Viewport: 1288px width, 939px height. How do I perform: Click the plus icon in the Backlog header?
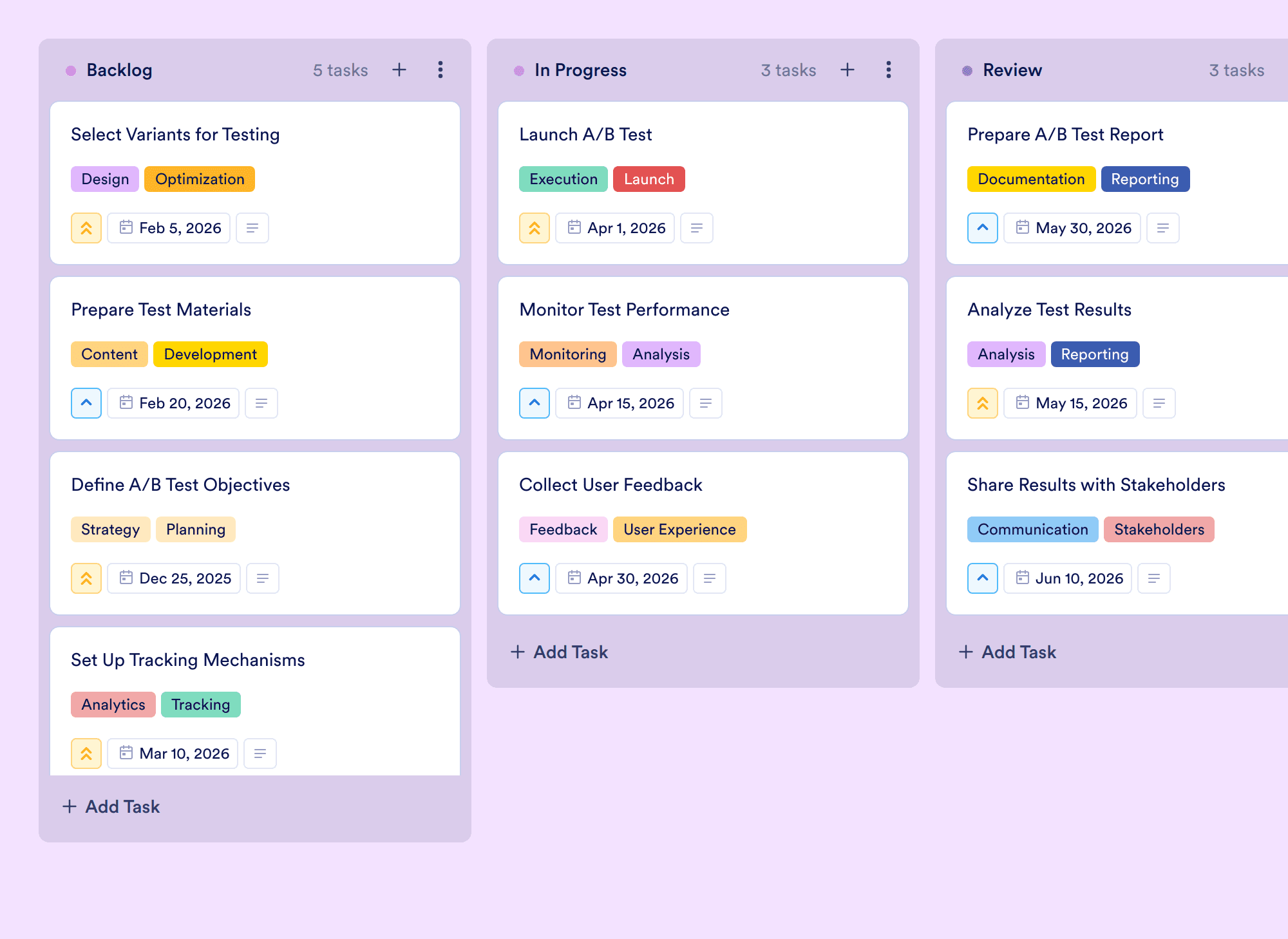(399, 70)
